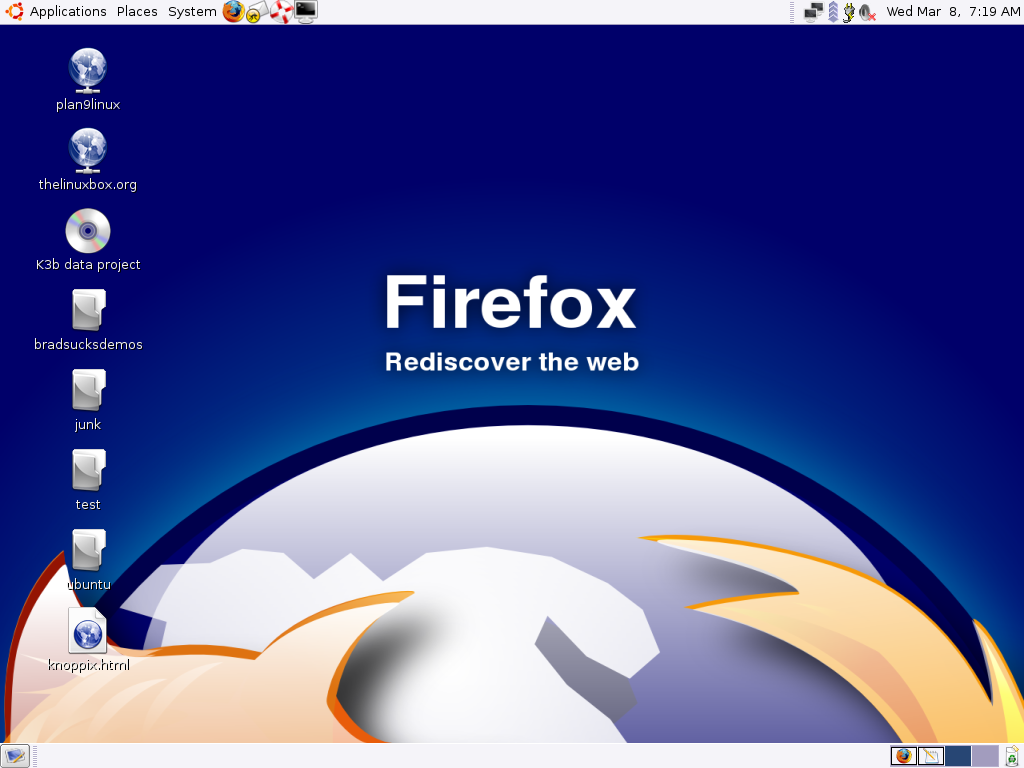
Task: Select the ubuntu folder icon
Action: coord(88,551)
